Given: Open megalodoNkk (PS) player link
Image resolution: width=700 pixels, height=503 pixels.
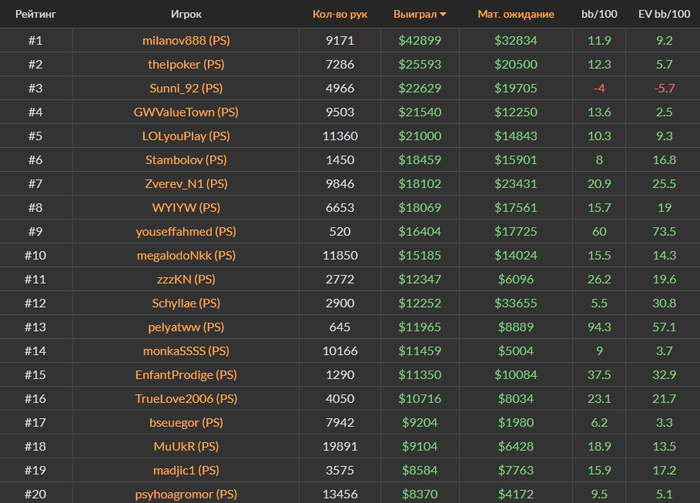Looking at the screenshot, I should tap(186, 256).
